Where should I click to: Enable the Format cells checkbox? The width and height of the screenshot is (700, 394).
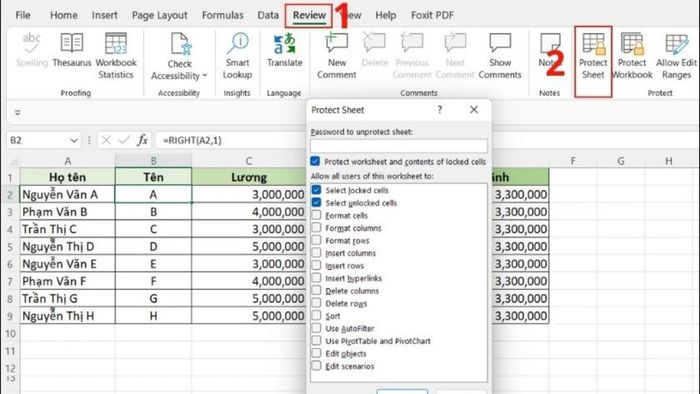click(316, 215)
